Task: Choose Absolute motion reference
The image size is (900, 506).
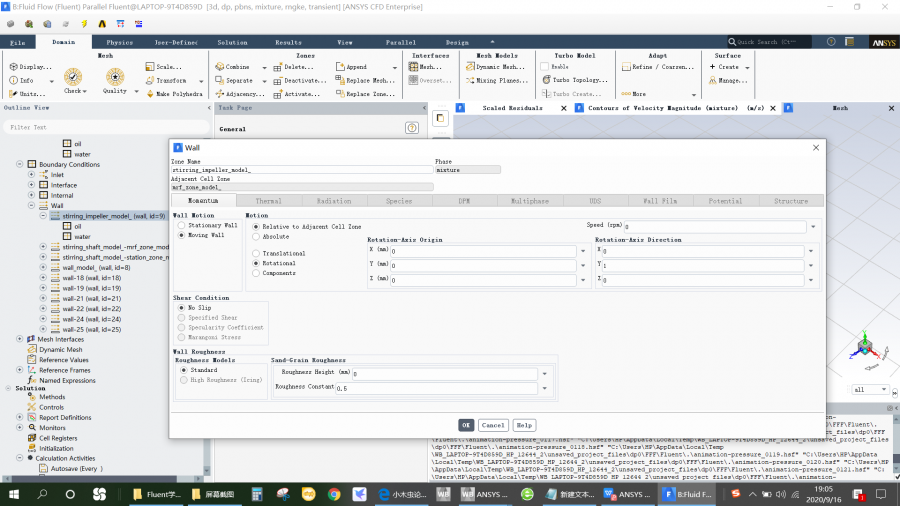Action: [256, 237]
